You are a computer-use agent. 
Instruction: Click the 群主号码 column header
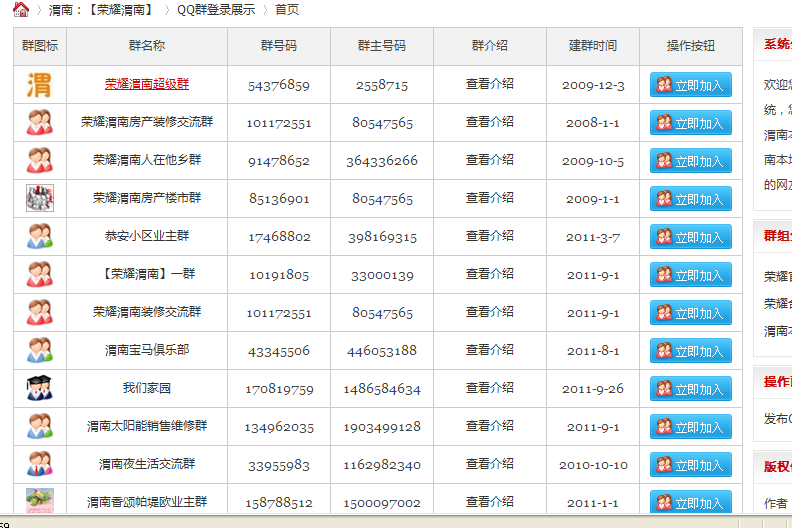click(382, 46)
